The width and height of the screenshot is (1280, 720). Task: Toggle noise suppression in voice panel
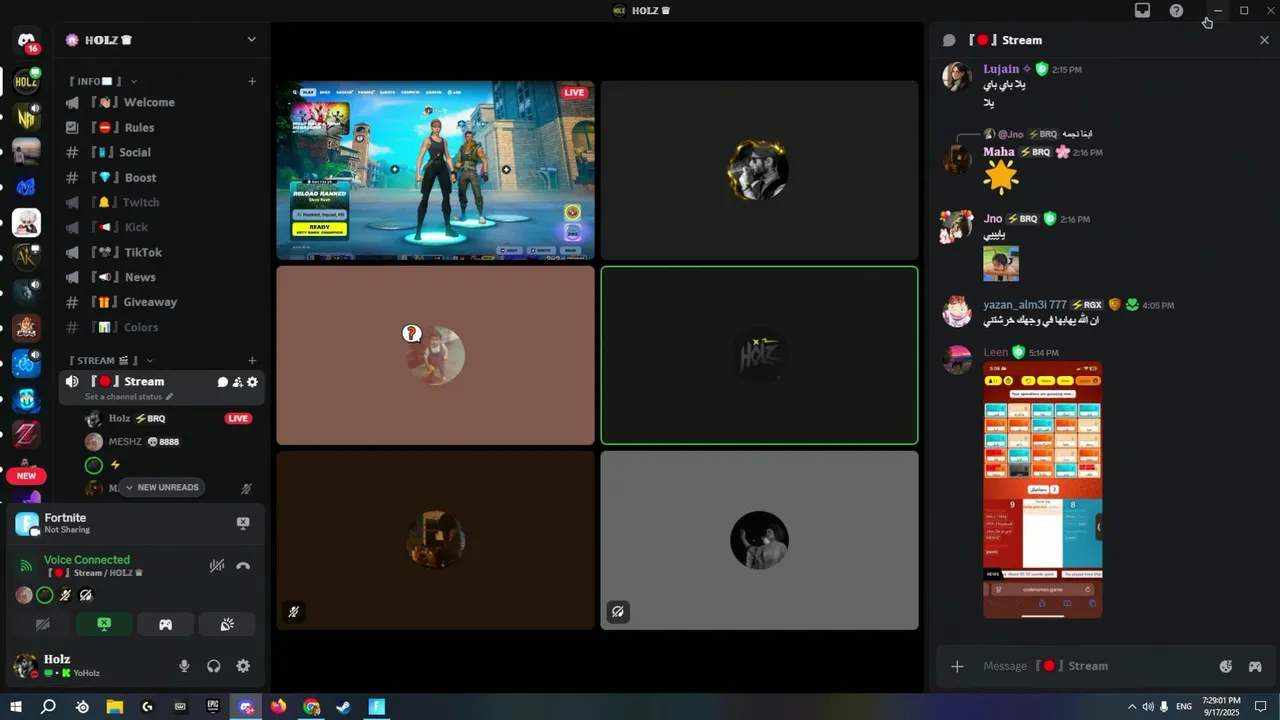pyautogui.click(x=216, y=566)
